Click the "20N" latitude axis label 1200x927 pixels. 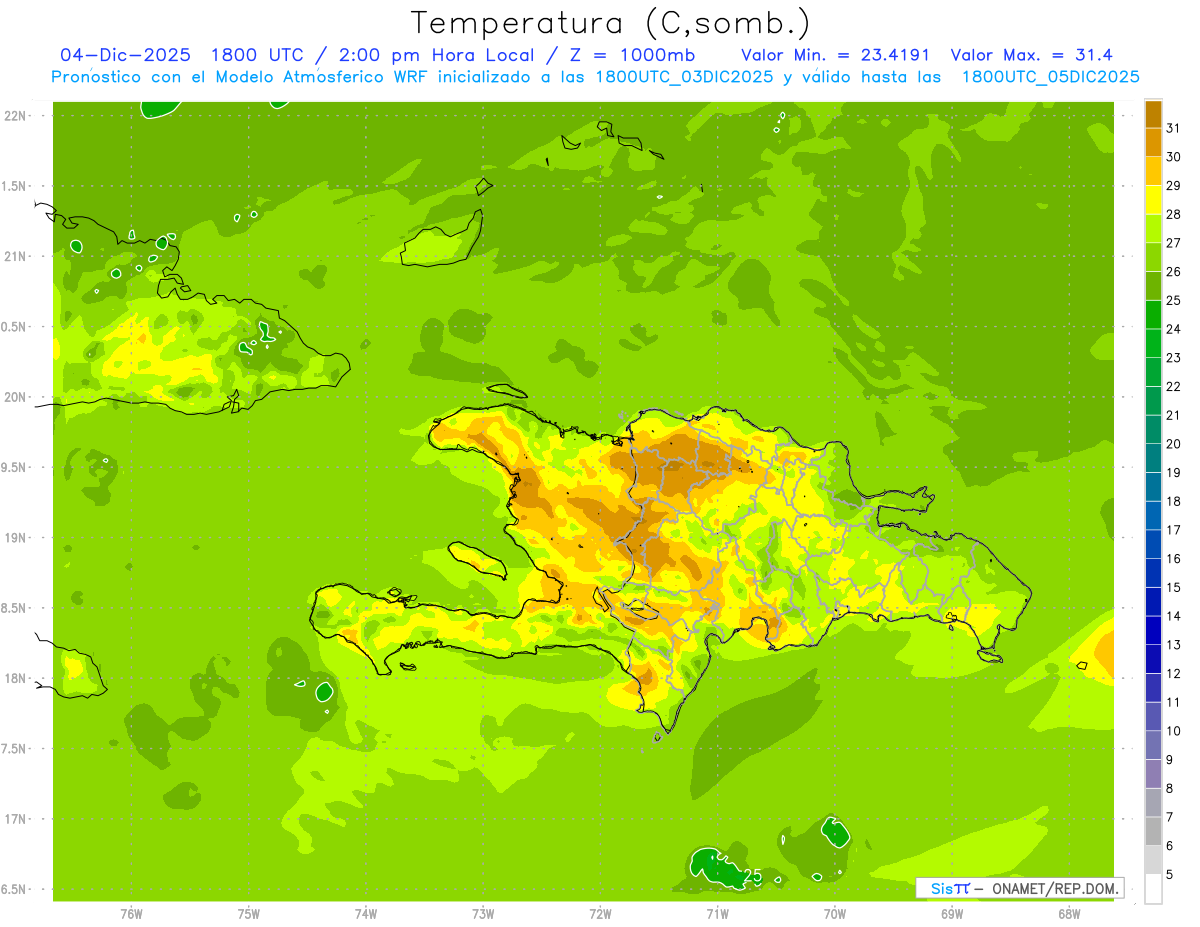click(15, 397)
